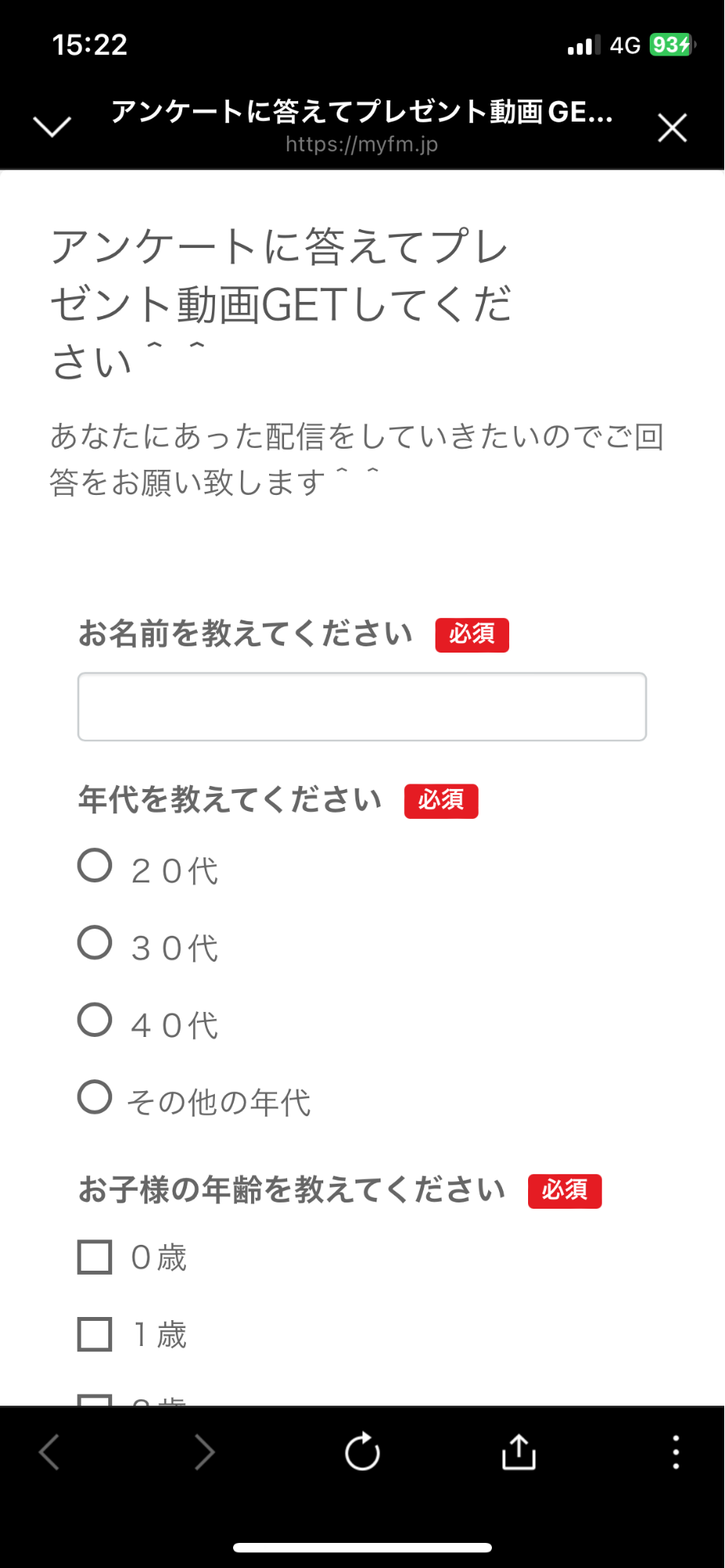The height and width of the screenshot is (1568, 725).
Task: Tick the １歳 checkbox
Action: [95, 1334]
